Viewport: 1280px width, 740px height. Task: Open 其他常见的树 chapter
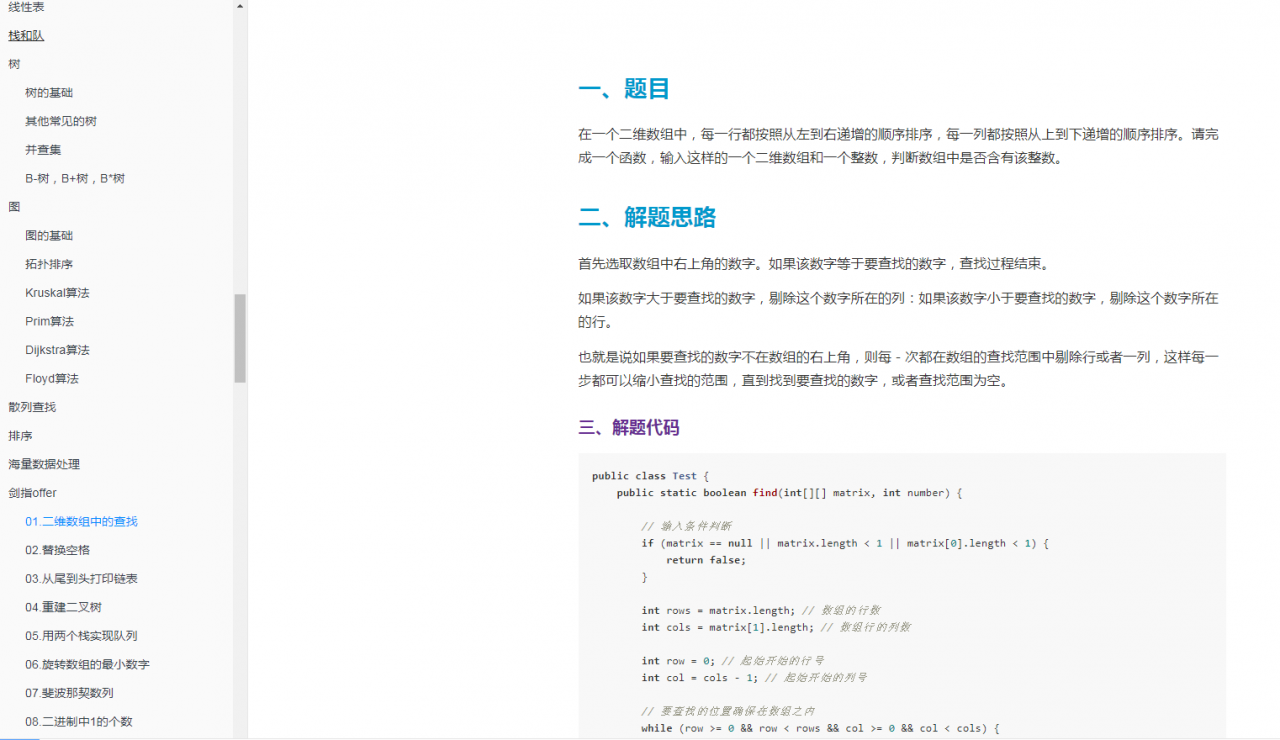tap(61, 121)
